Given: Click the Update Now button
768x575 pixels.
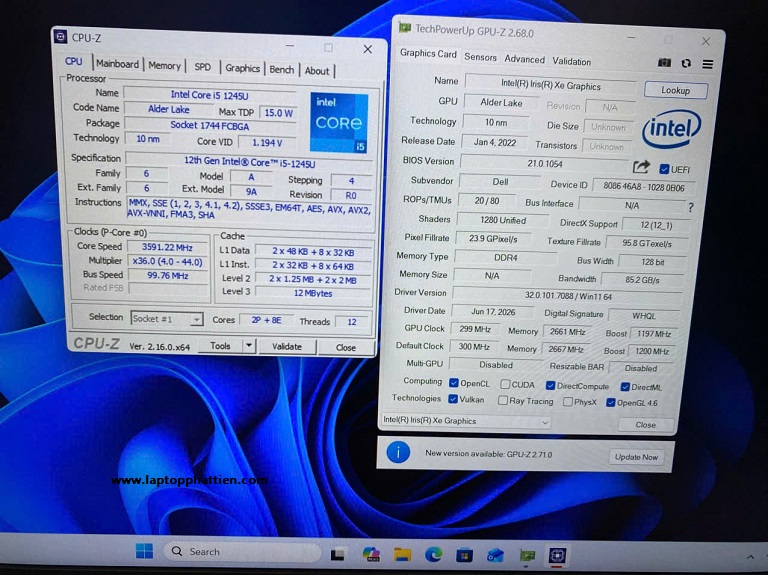Looking at the screenshot, I should coord(636,457).
